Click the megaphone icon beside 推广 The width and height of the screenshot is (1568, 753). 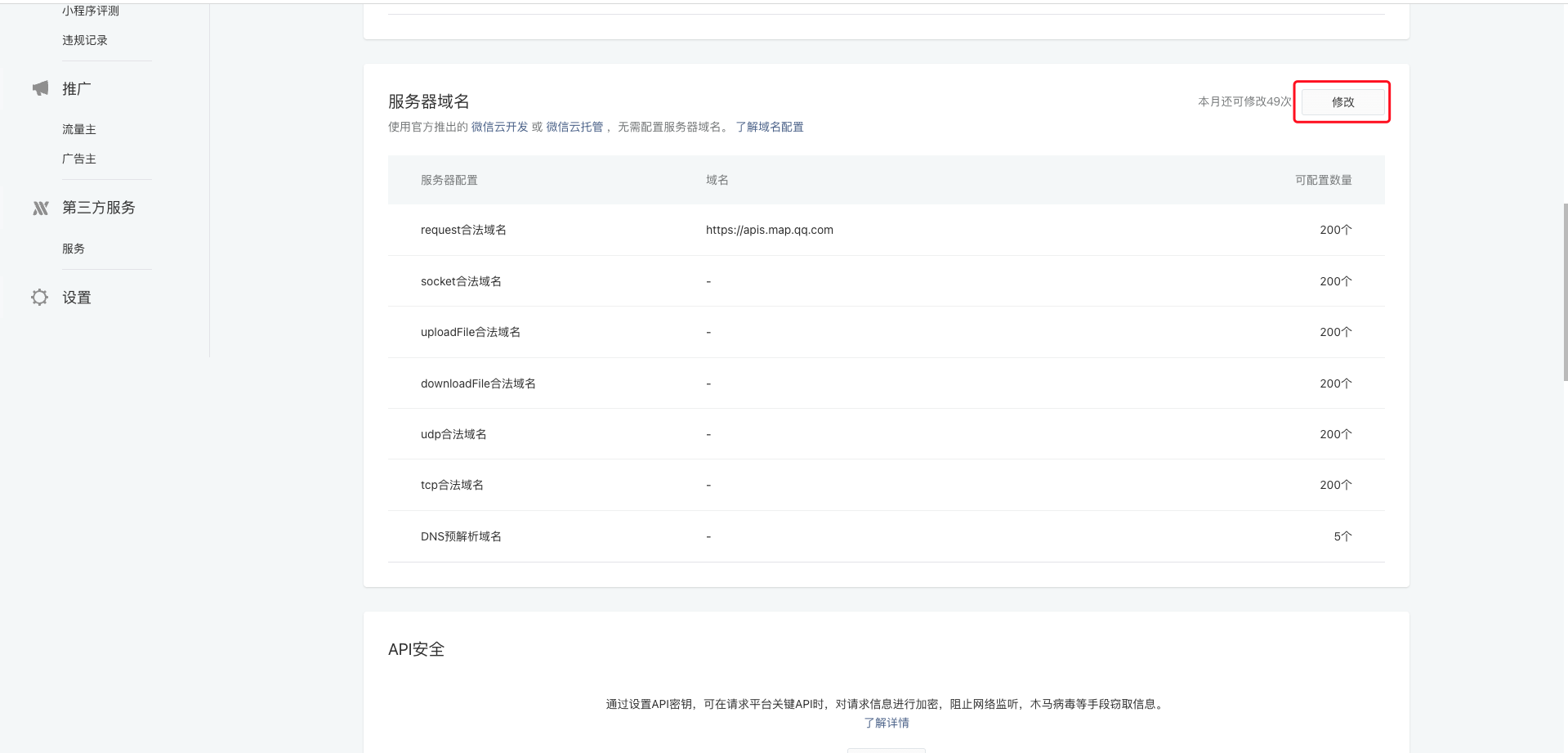pos(40,88)
